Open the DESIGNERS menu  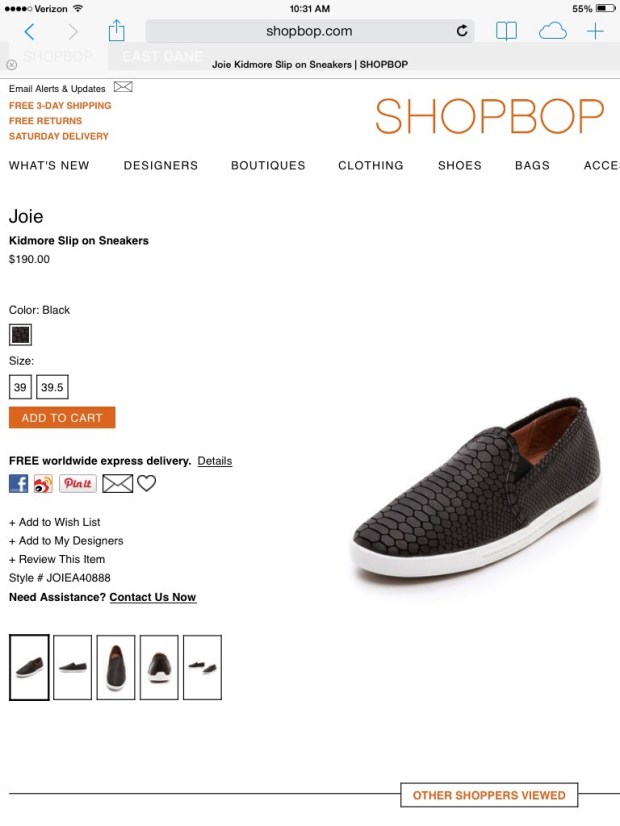tap(161, 165)
